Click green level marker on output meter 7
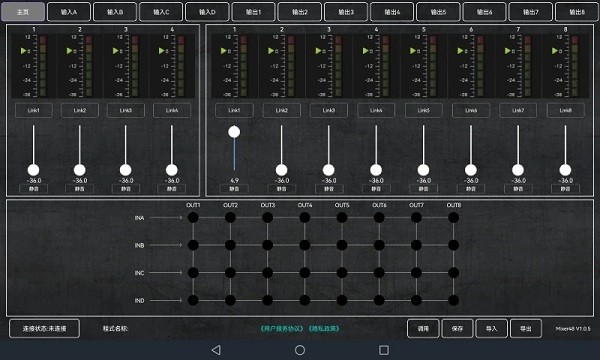The image size is (600, 360). [507, 50]
